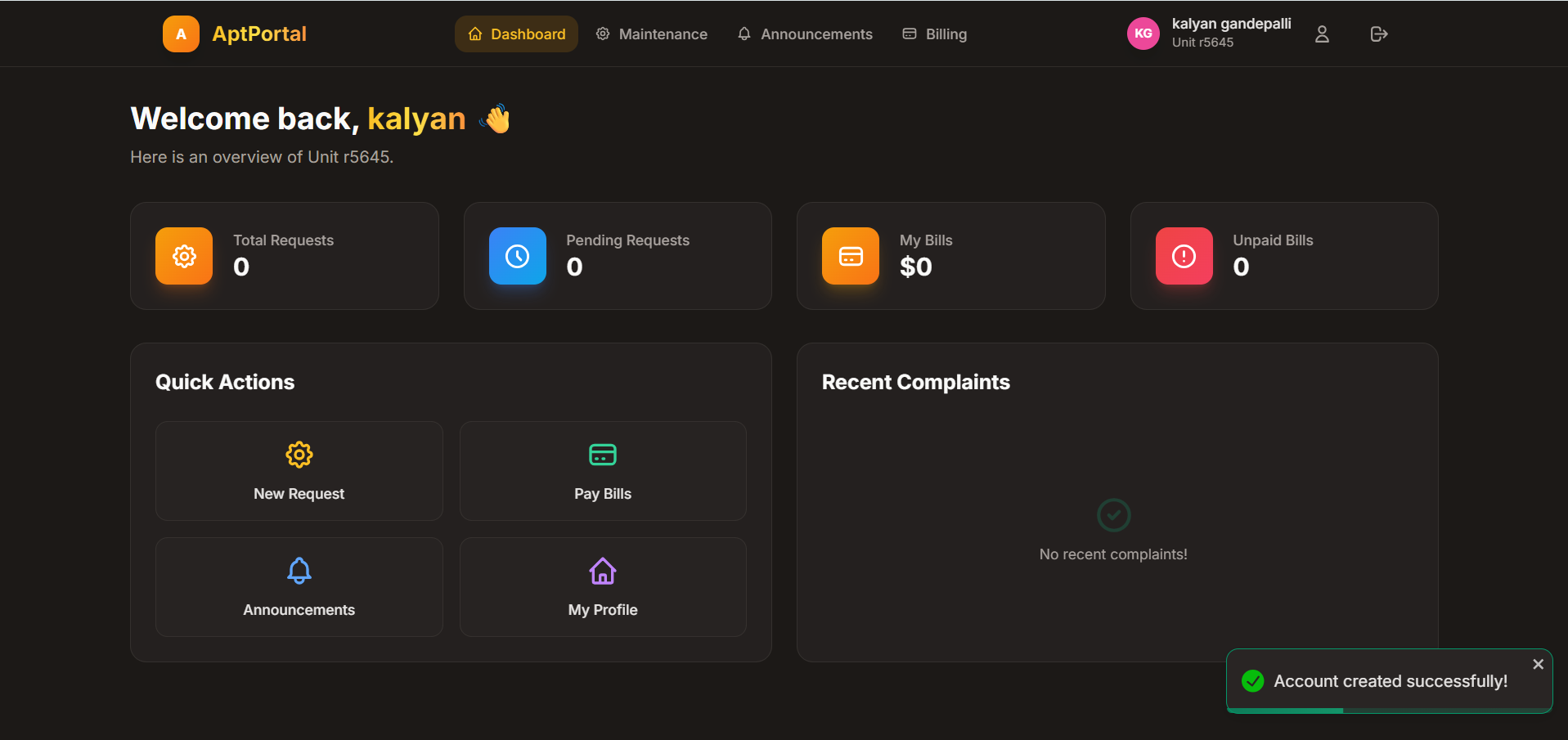
Task: Click the $0 My Bills amount
Action: [916, 267]
